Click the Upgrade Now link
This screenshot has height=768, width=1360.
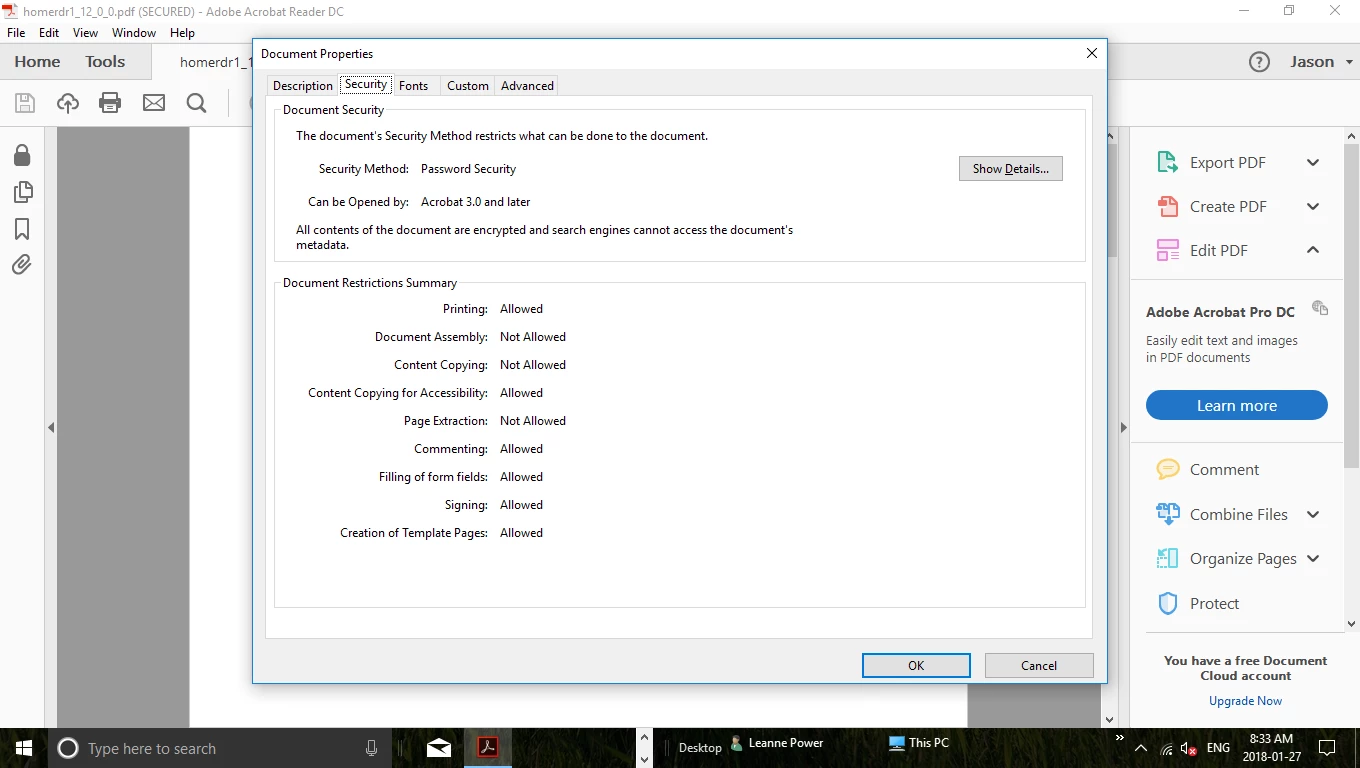click(1245, 701)
